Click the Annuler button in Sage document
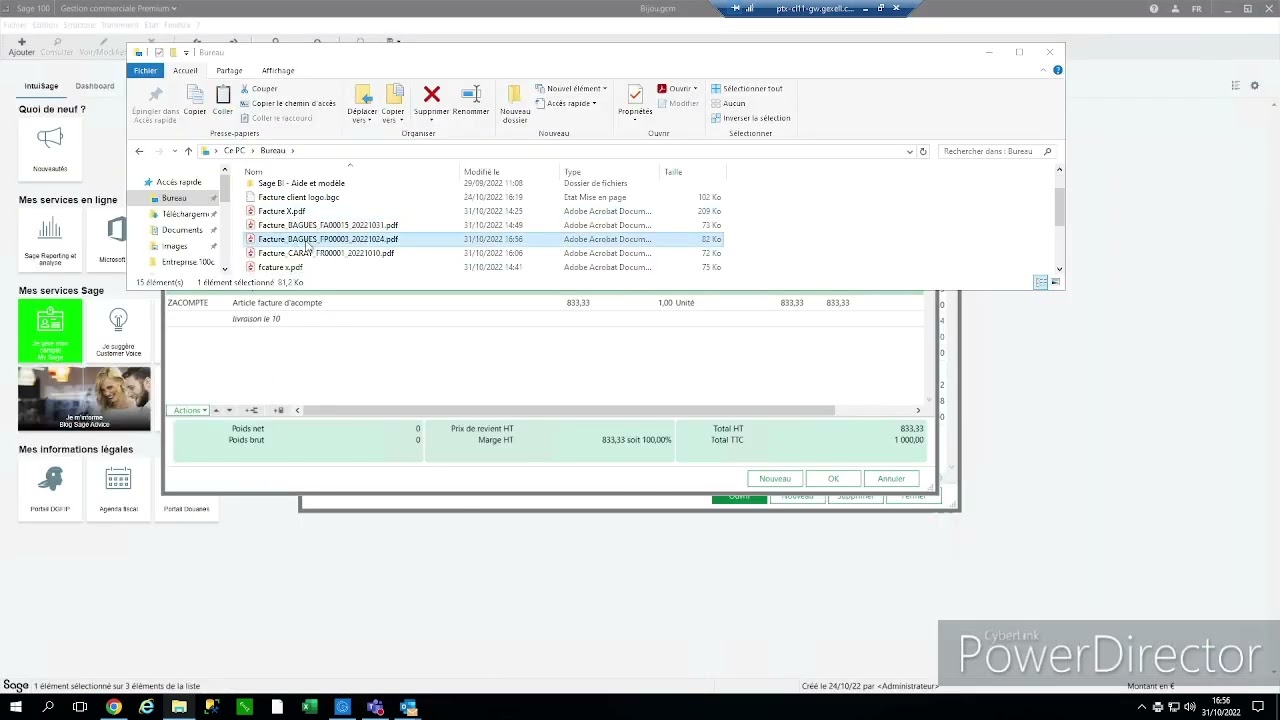The height and width of the screenshot is (720, 1280). click(x=891, y=479)
